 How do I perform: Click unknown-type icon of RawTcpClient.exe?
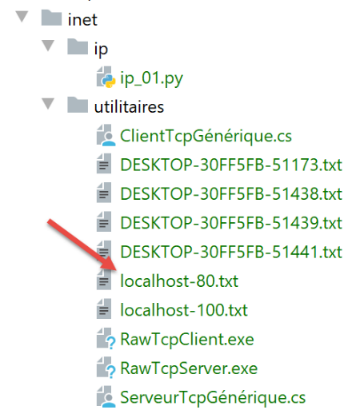point(106,338)
